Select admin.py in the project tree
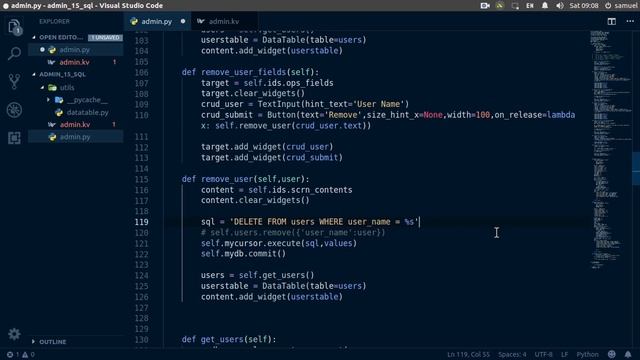The image size is (640, 360). [x=75, y=137]
